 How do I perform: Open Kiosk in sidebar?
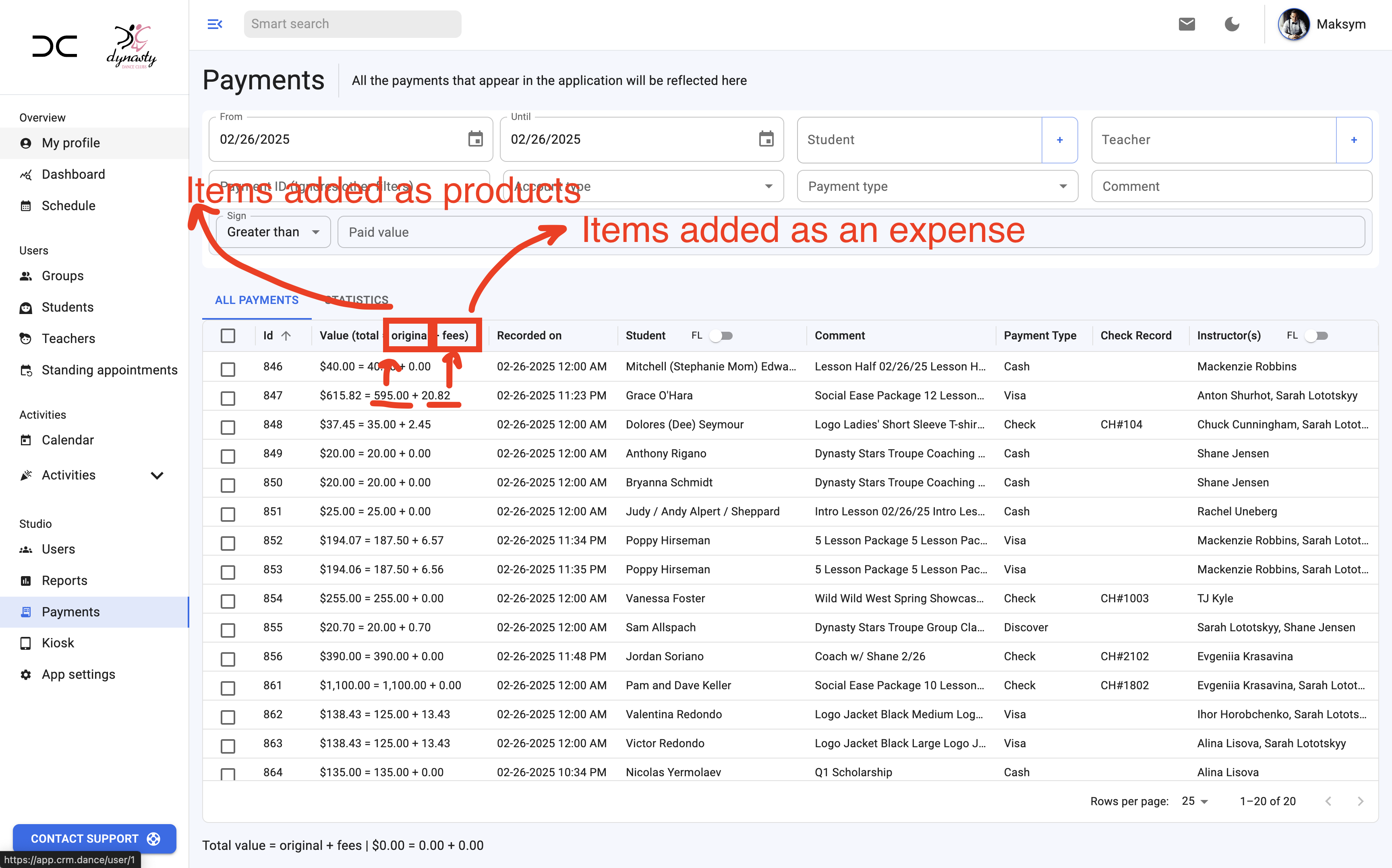94,643
